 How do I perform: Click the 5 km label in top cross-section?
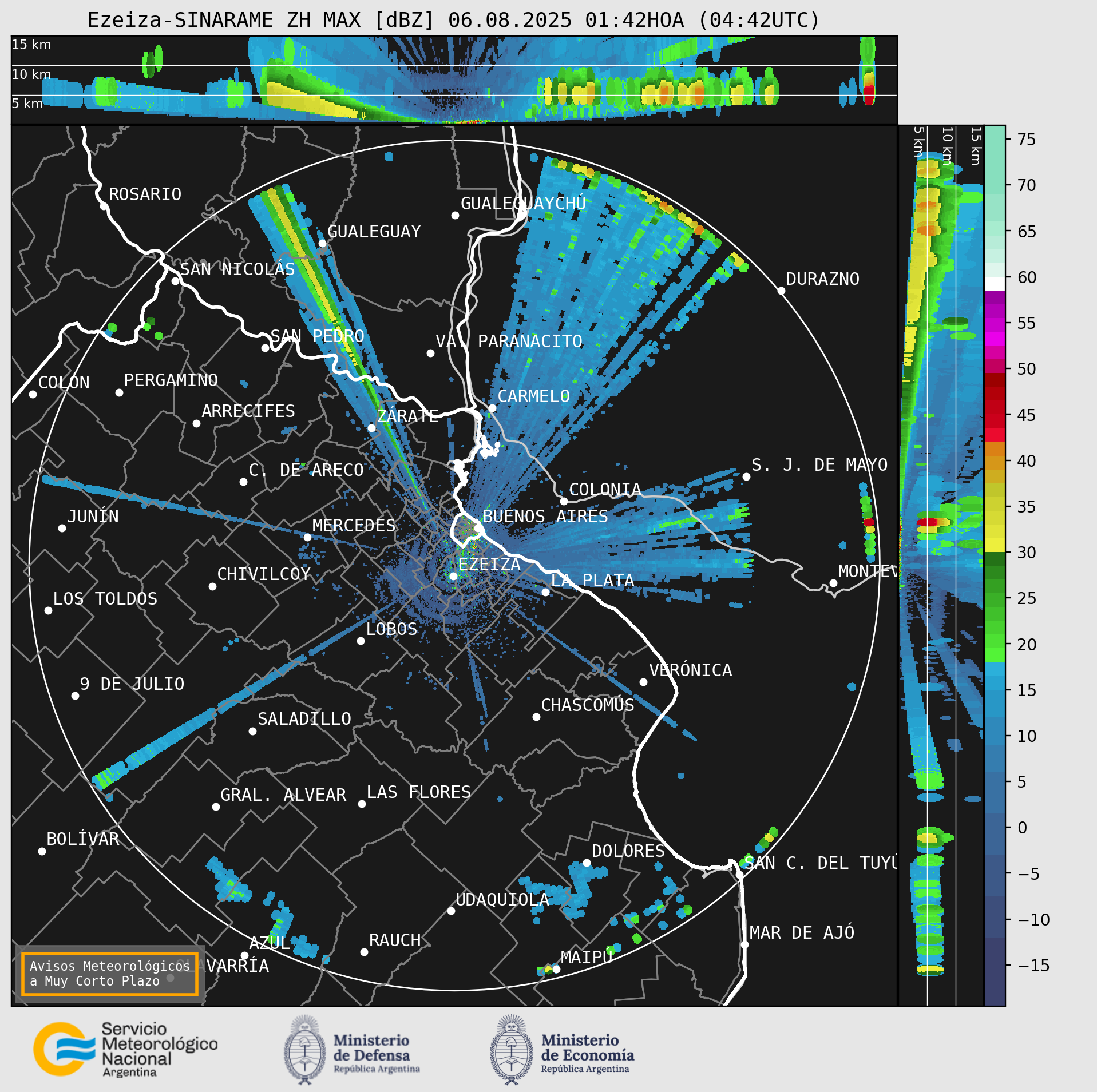(x=27, y=104)
